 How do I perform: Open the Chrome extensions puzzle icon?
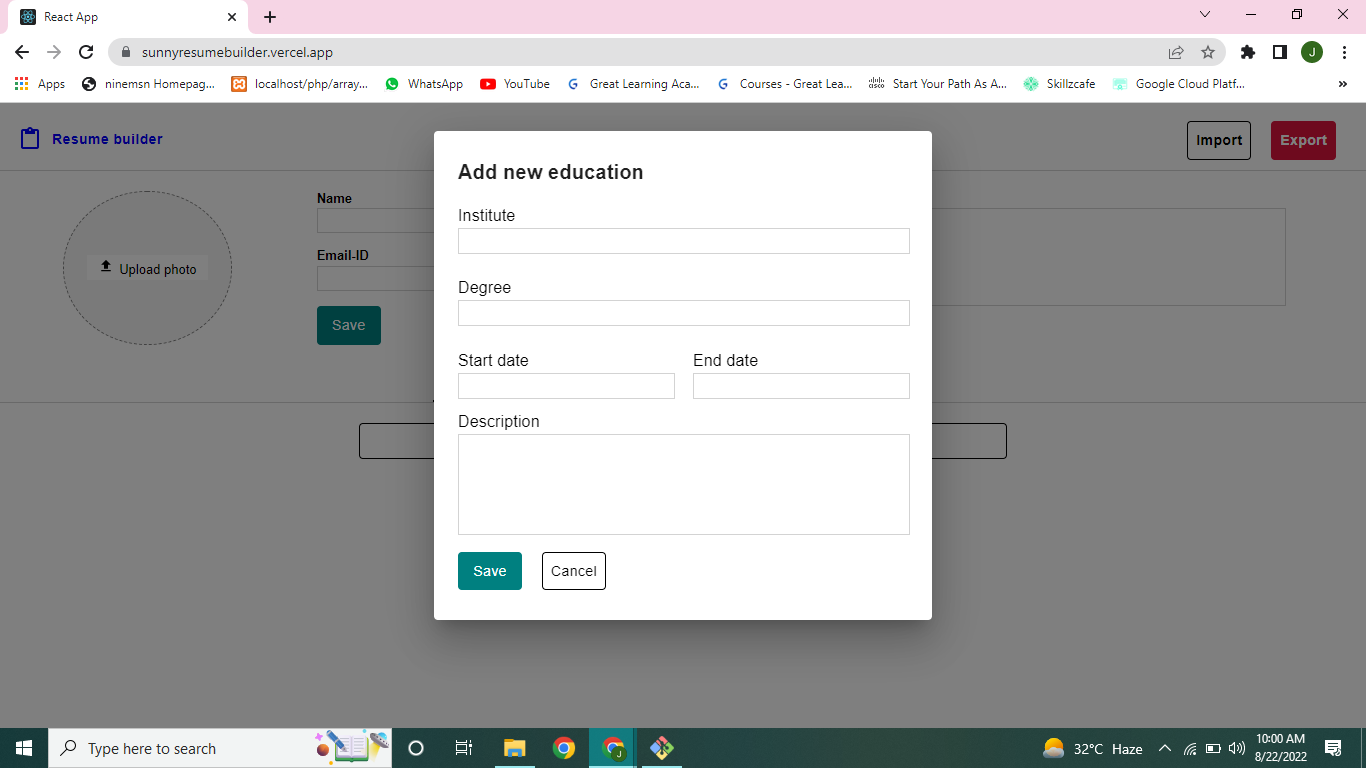(x=1247, y=51)
